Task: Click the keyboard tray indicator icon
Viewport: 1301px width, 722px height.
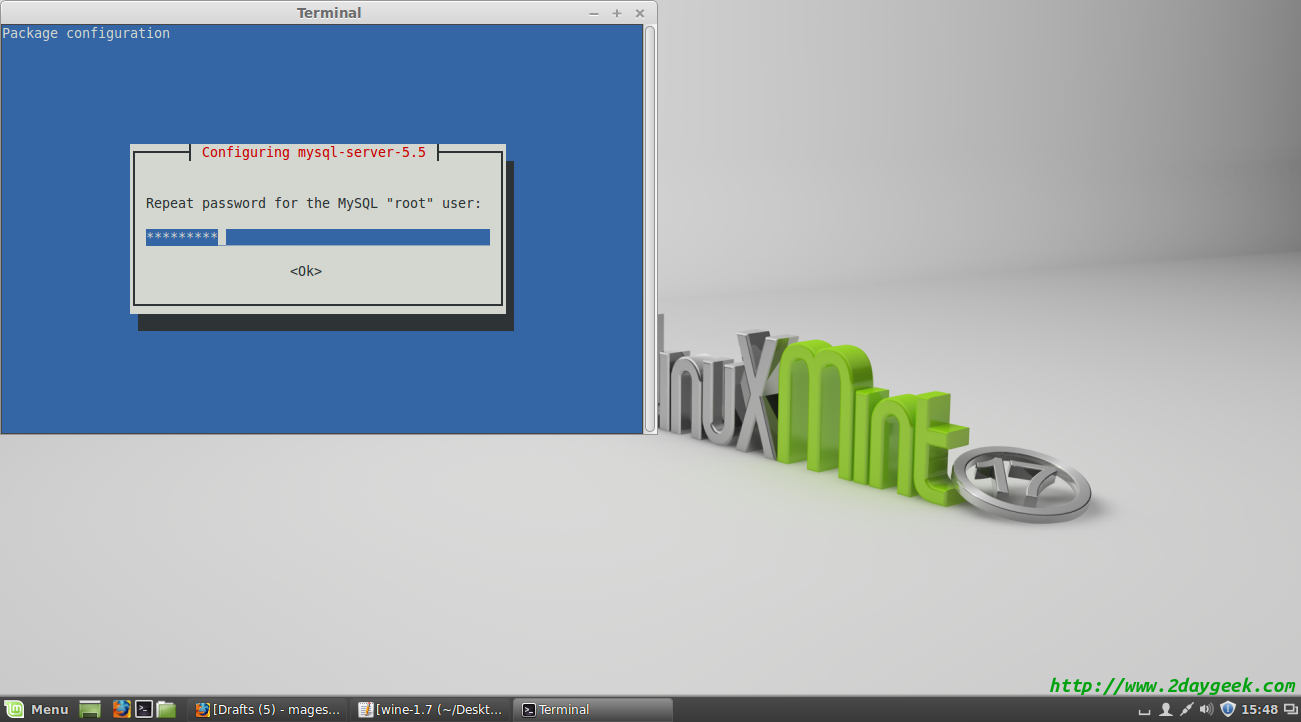Action: (1145, 709)
